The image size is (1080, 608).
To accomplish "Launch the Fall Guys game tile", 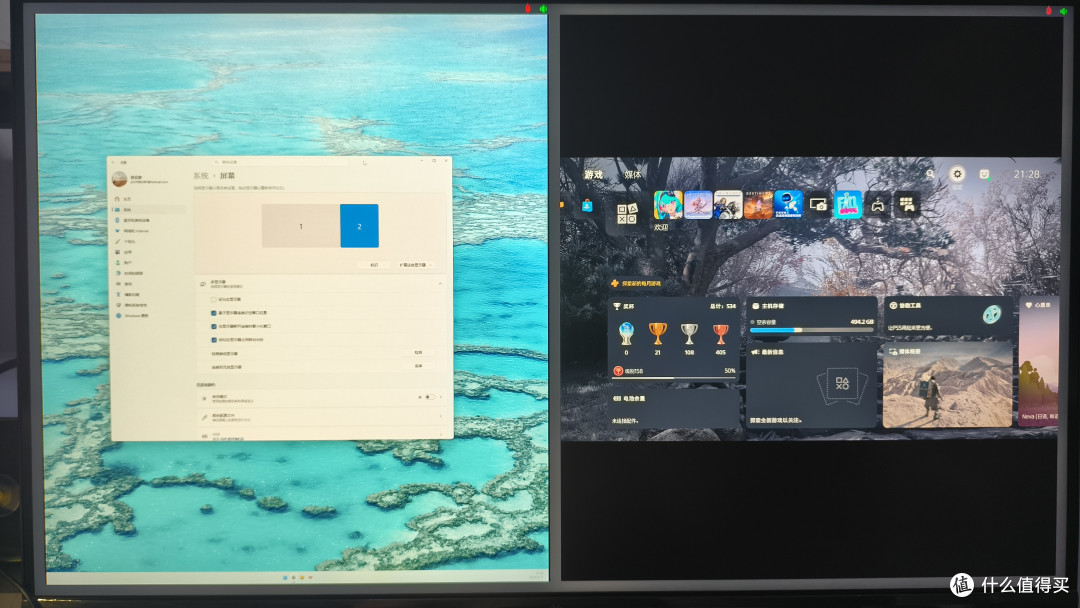I will (x=848, y=205).
